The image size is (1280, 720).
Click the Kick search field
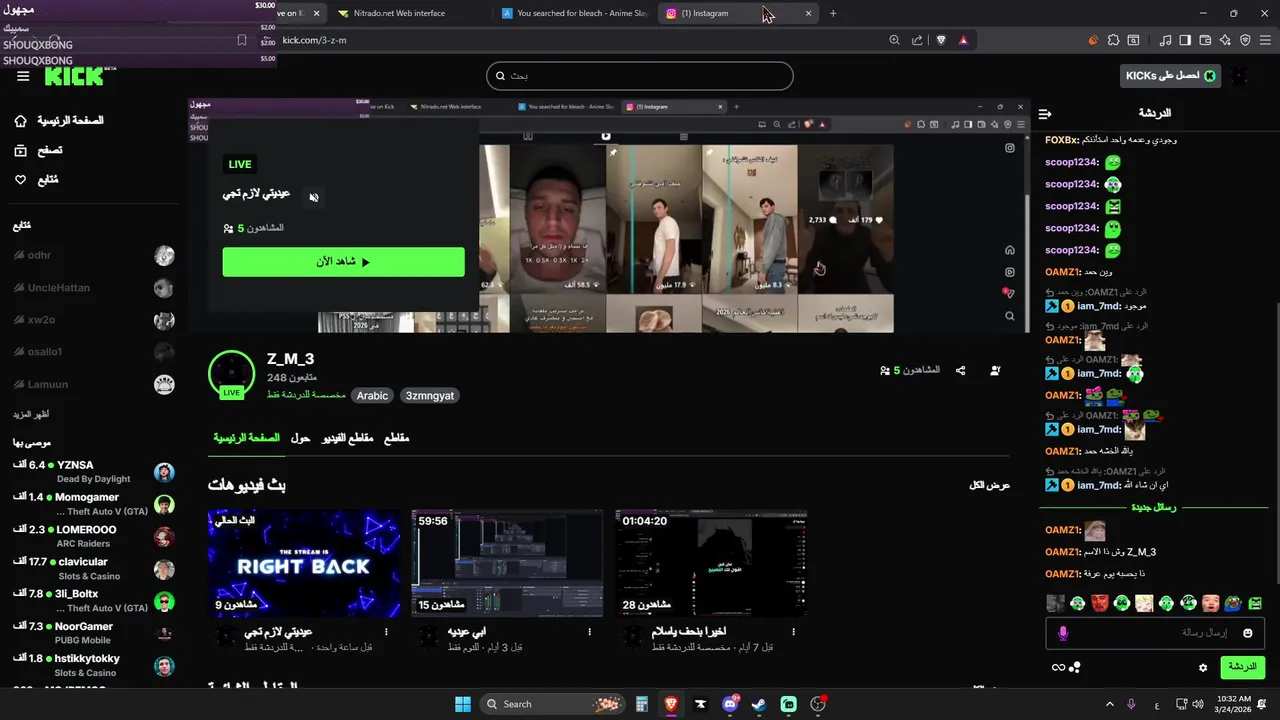tap(640, 76)
